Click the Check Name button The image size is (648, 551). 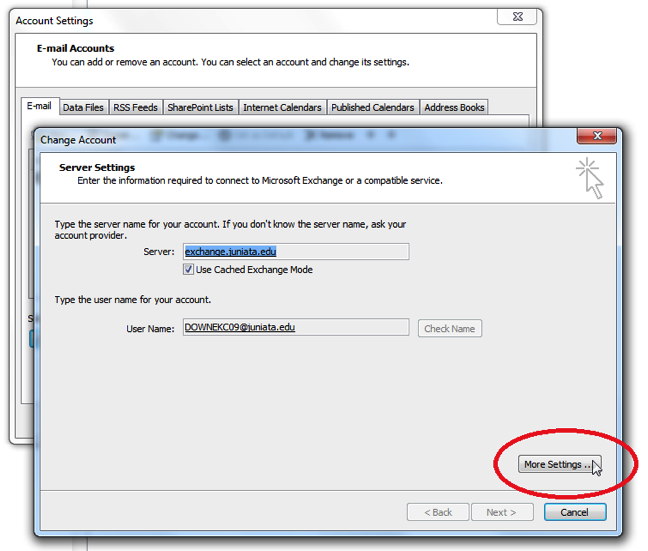450,329
